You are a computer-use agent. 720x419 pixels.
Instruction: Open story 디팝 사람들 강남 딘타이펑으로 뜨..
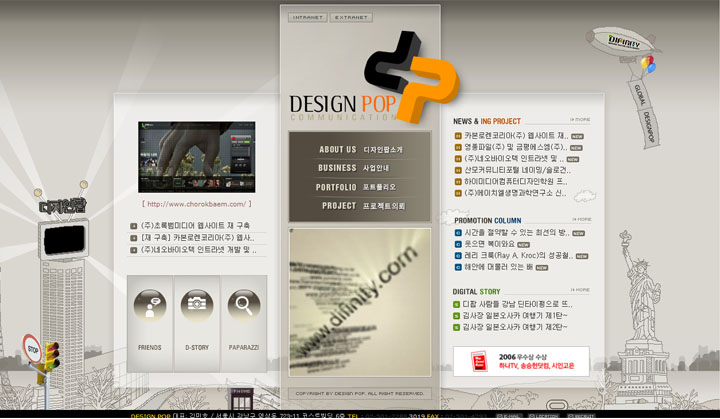click(517, 304)
